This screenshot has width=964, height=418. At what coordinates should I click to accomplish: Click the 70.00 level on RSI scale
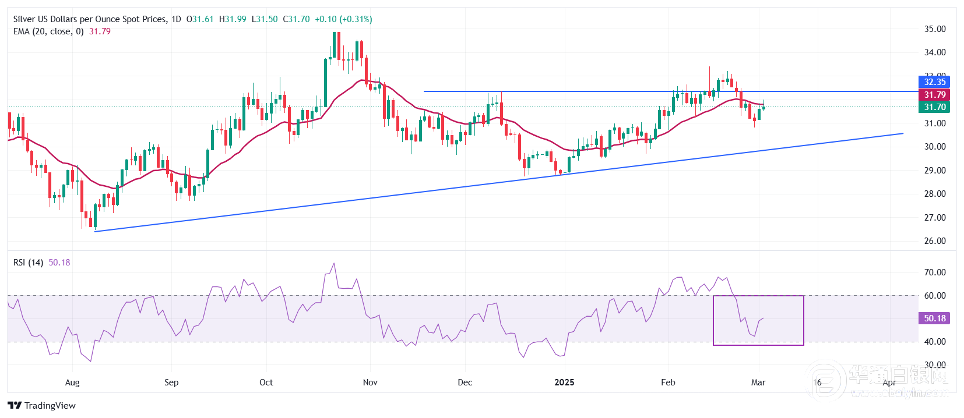934,272
